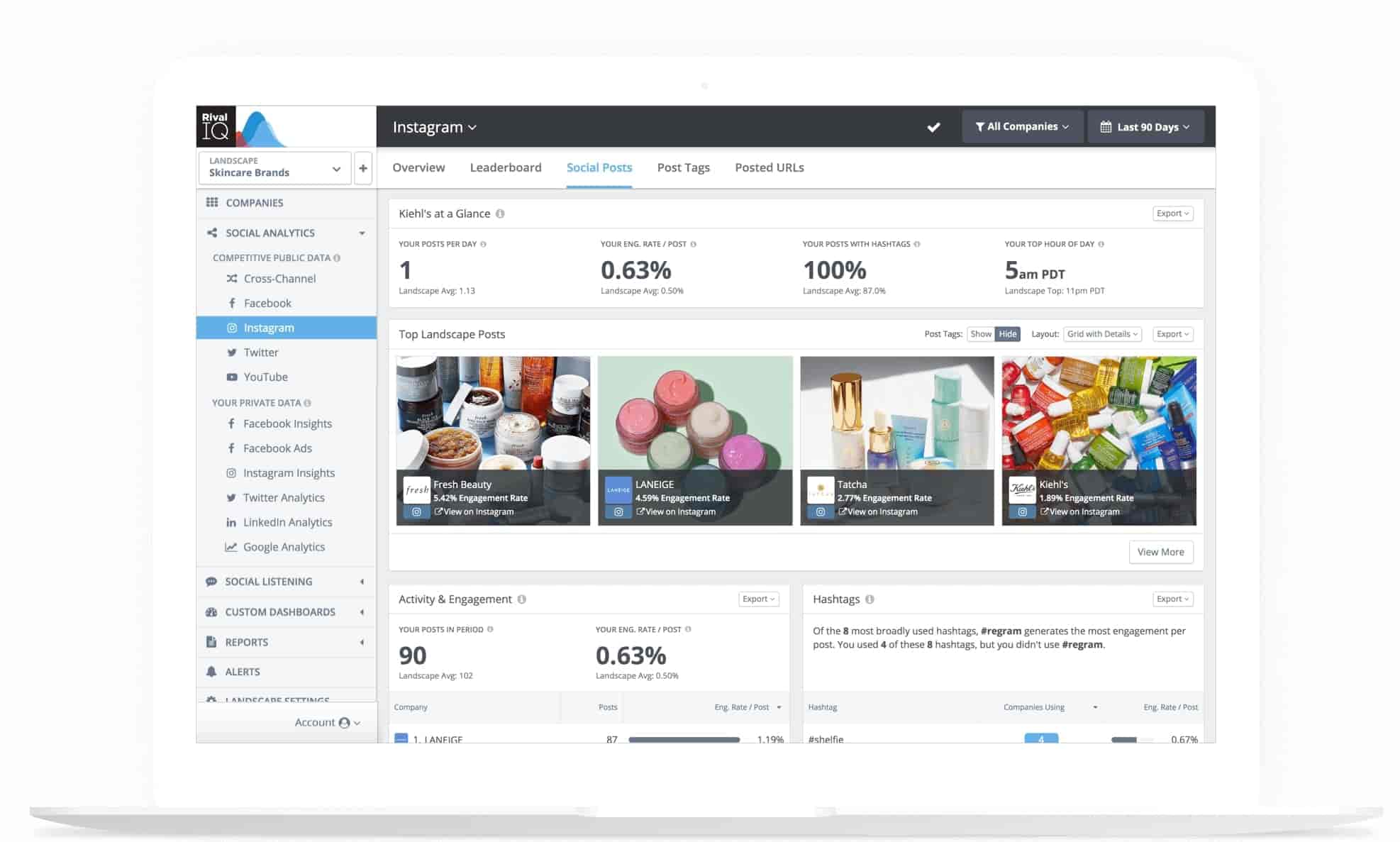
Task: Select Twitter Analytics in sidebar
Action: (x=284, y=497)
